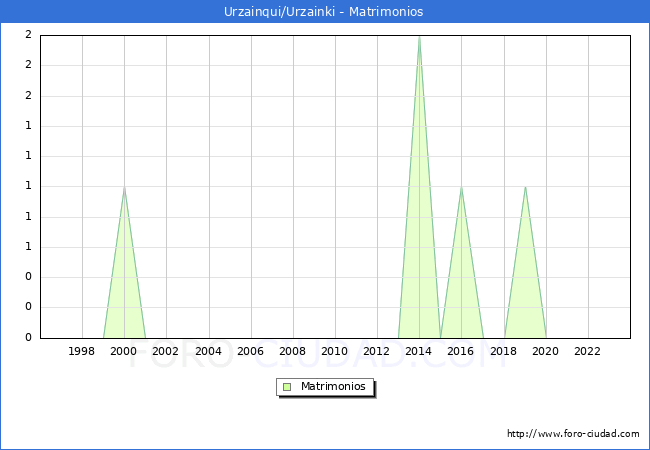
Task: Click the peak of the 2014 data spike
Action: (x=419, y=37)
